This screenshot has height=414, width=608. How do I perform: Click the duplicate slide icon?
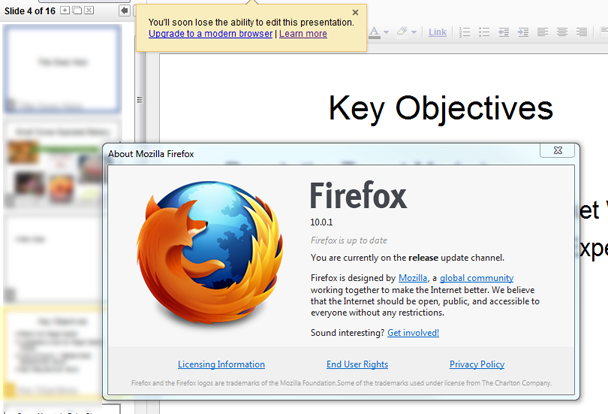(x=77, y=10)
